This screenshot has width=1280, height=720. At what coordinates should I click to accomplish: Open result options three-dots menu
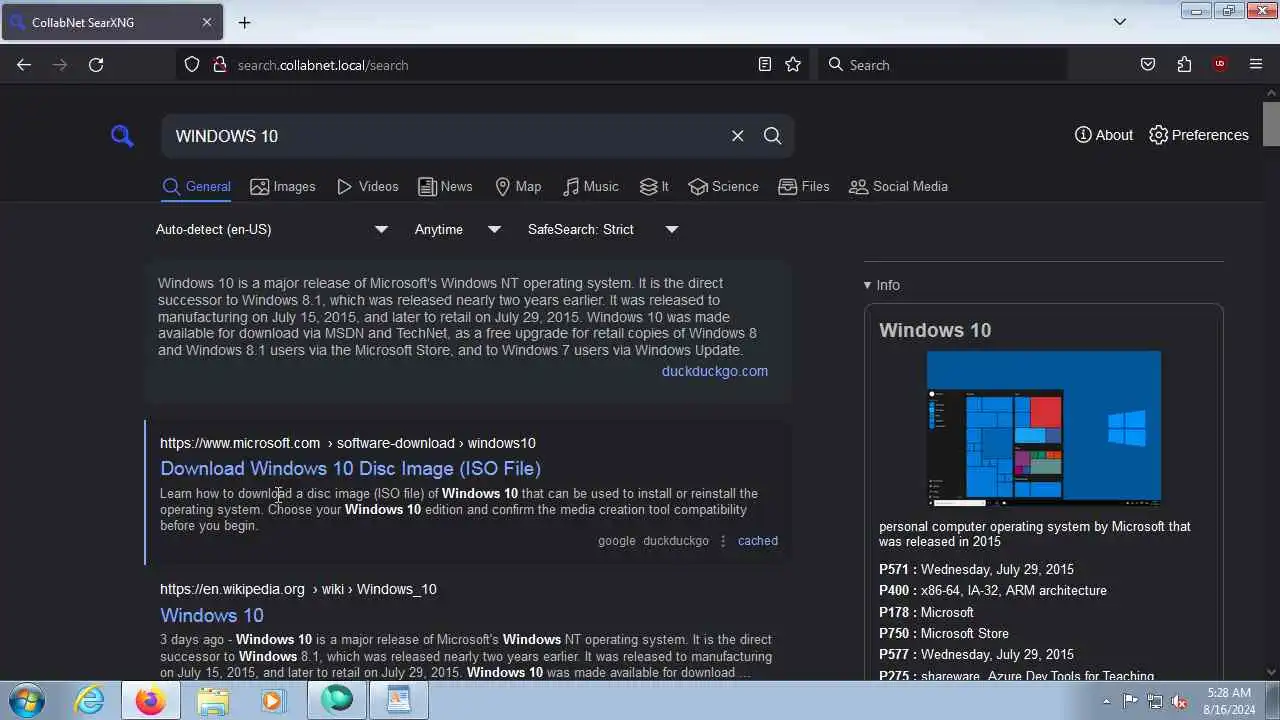723,541
